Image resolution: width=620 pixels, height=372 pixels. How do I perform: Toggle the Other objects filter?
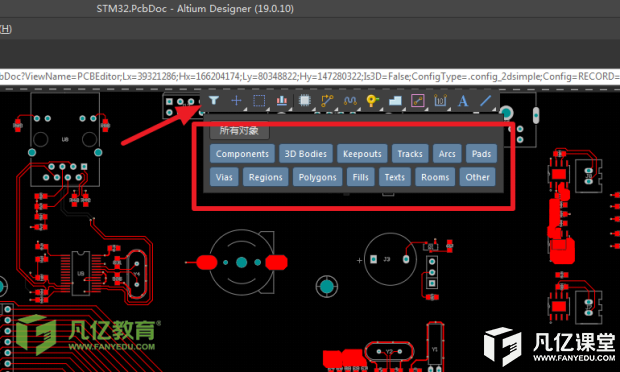coord(477,177)
